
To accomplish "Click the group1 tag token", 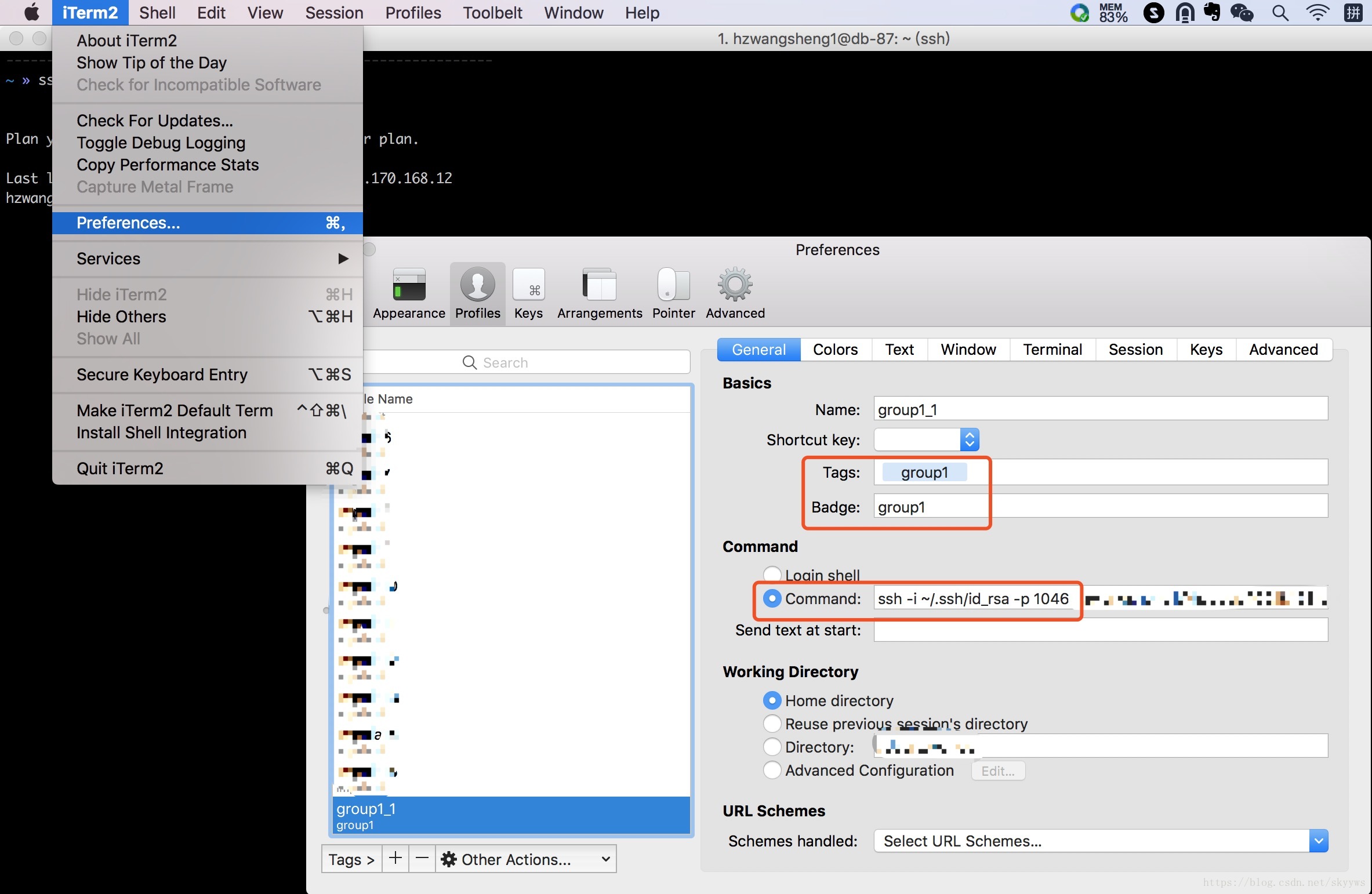I will 924,472.
